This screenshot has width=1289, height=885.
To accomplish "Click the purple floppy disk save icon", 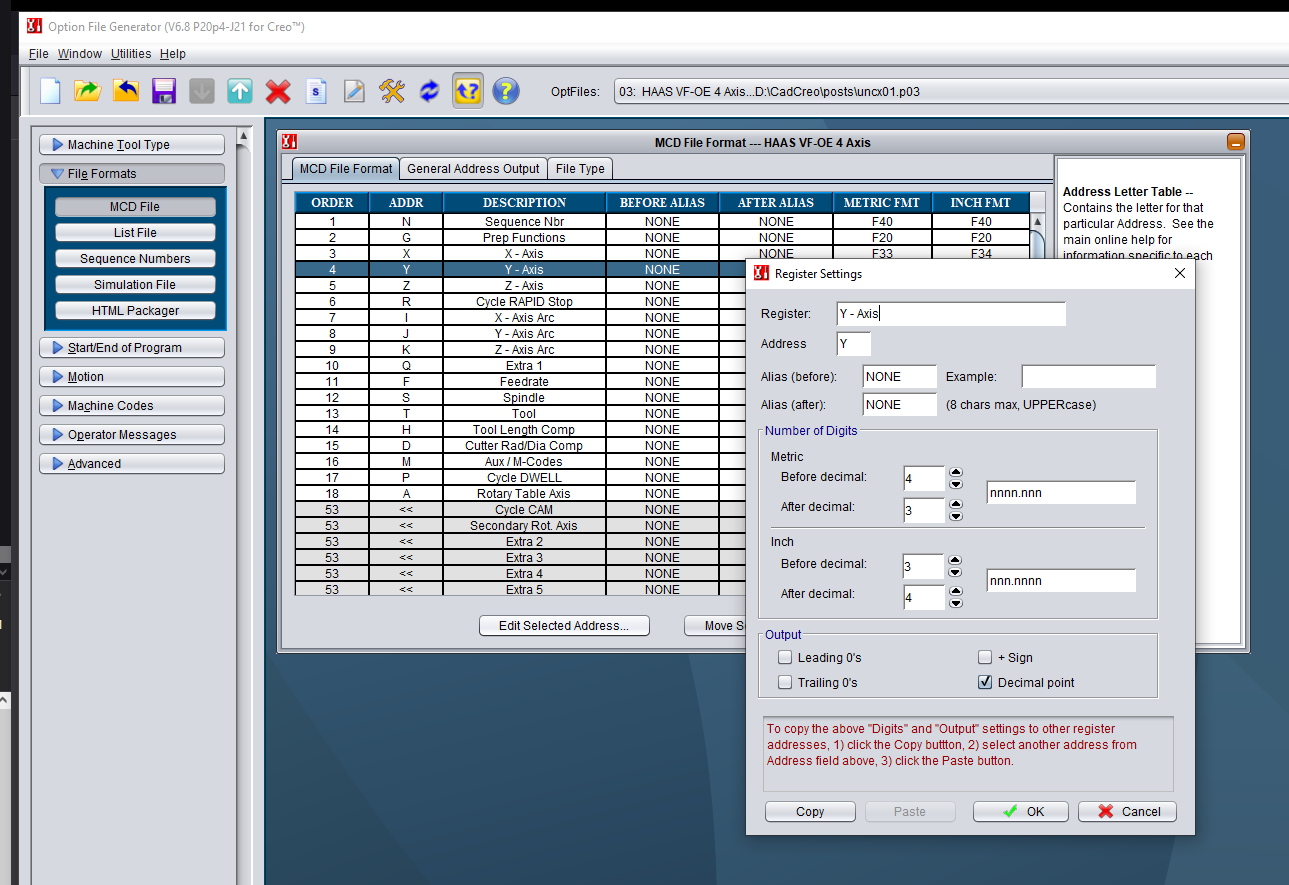I will (x=164, y=91).
